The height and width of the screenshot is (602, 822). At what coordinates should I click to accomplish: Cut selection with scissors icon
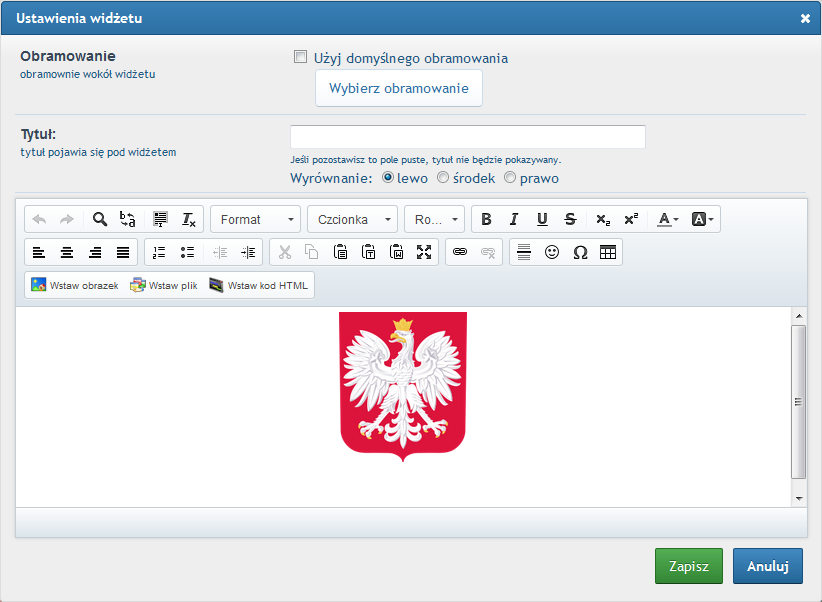click(285, 252)
